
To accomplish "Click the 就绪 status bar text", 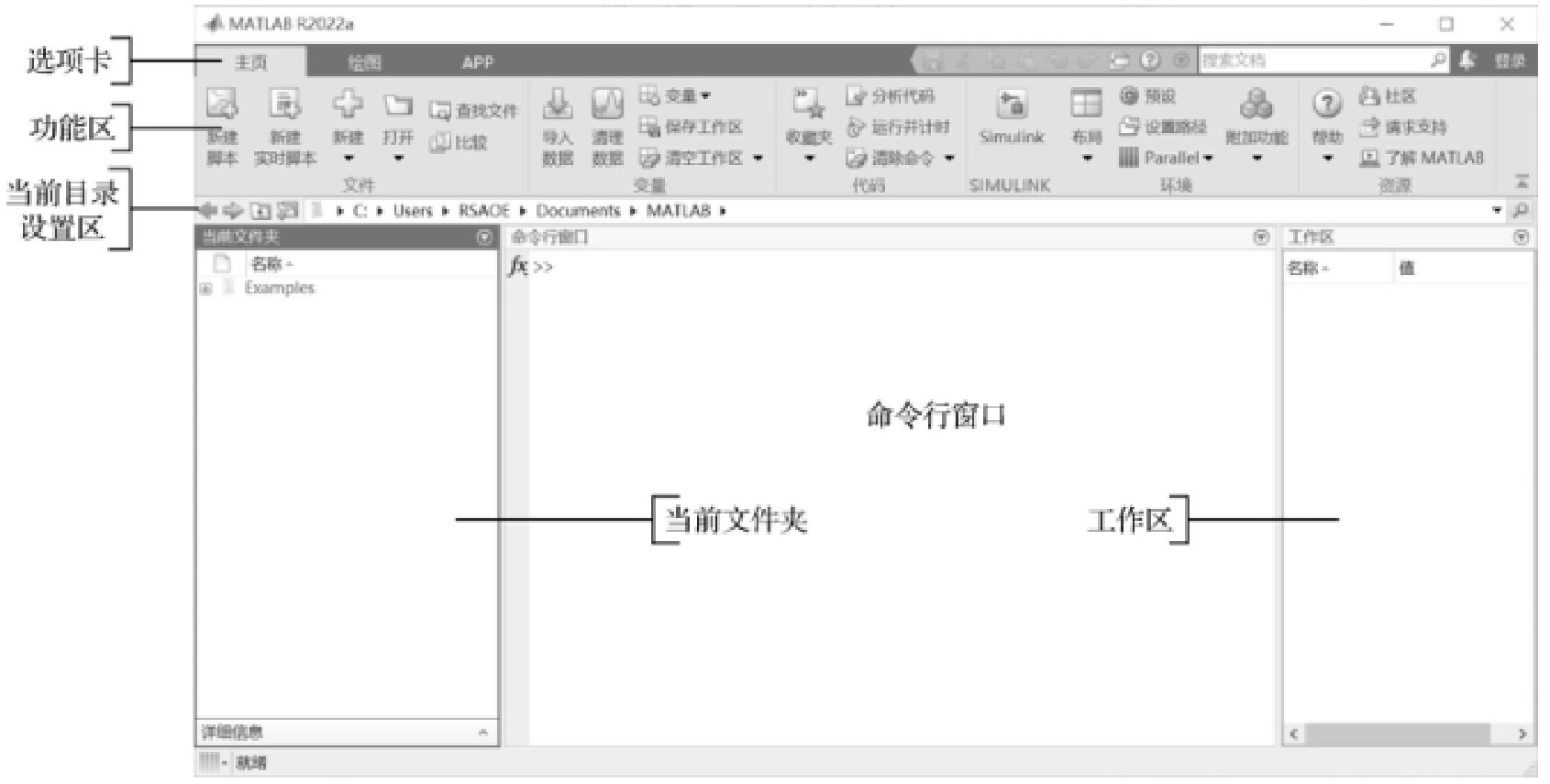I will tap(251, 762).
